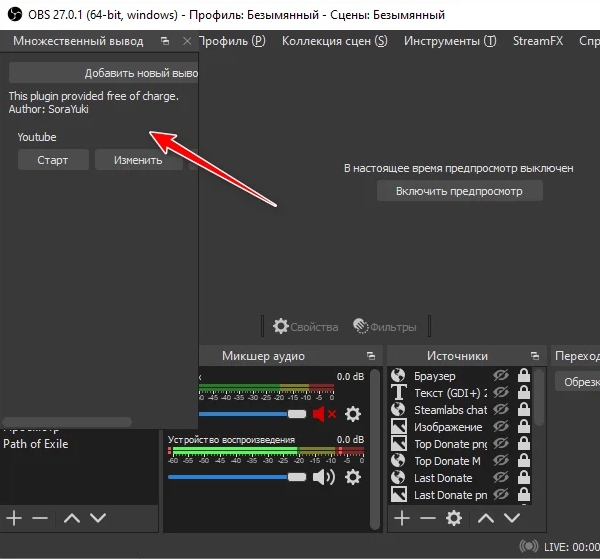Toggle visibility of Браузер source
The height and width of the screenshot is (559, 600).
click(x=501, y=375)
